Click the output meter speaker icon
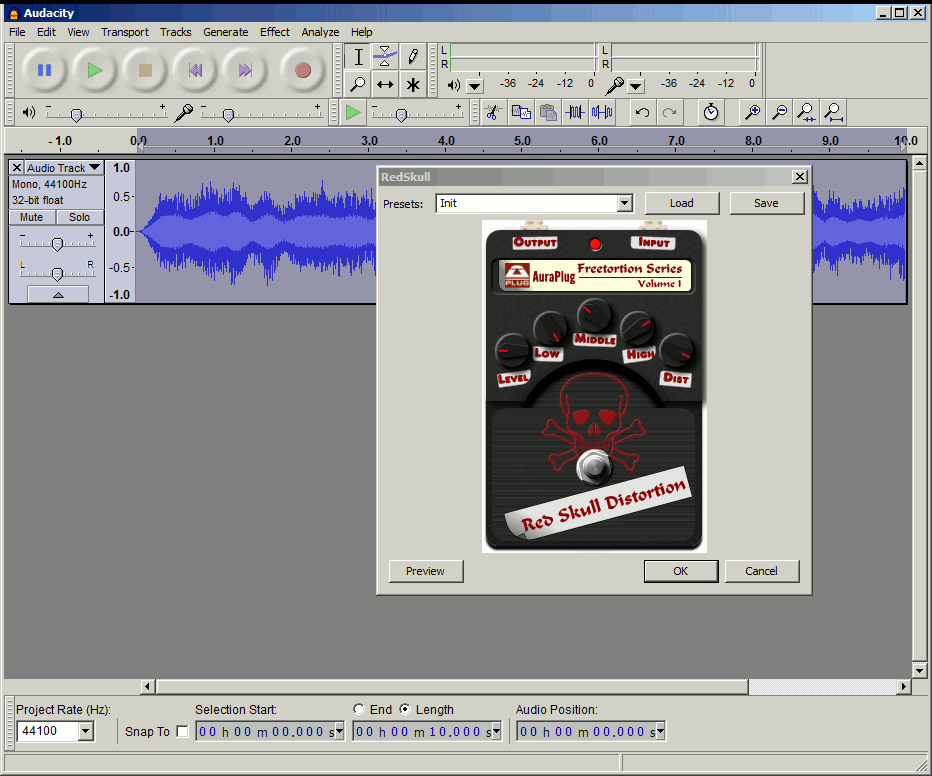Viewport: 932px width, 776px height. 454,86
